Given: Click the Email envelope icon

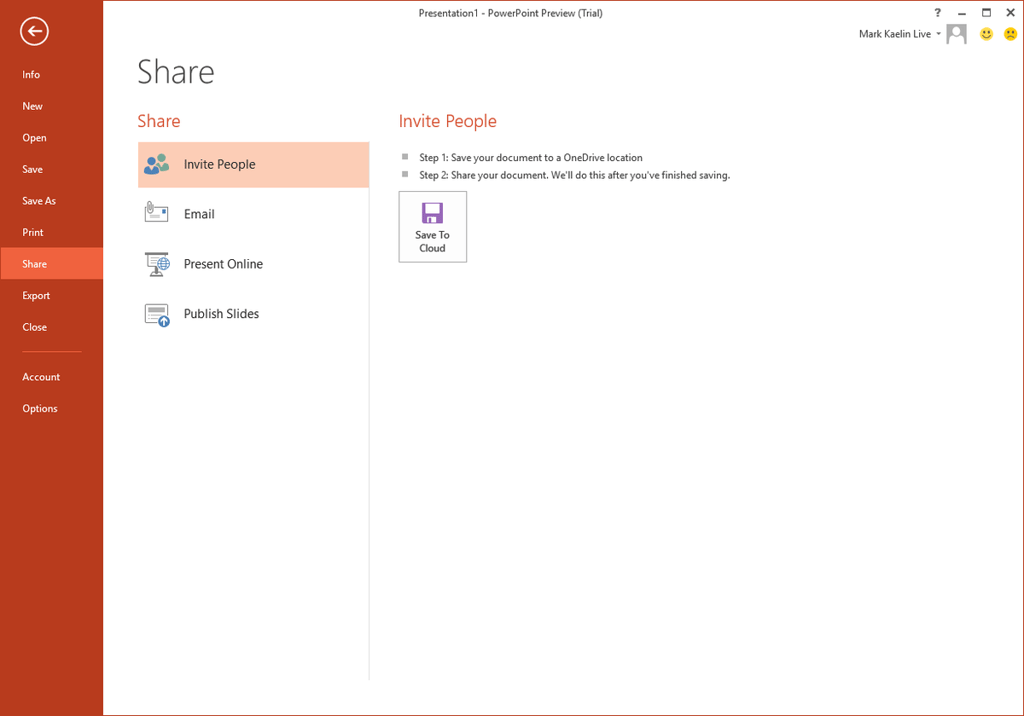Looking at the screenshot, I should (x=156, y=213).
